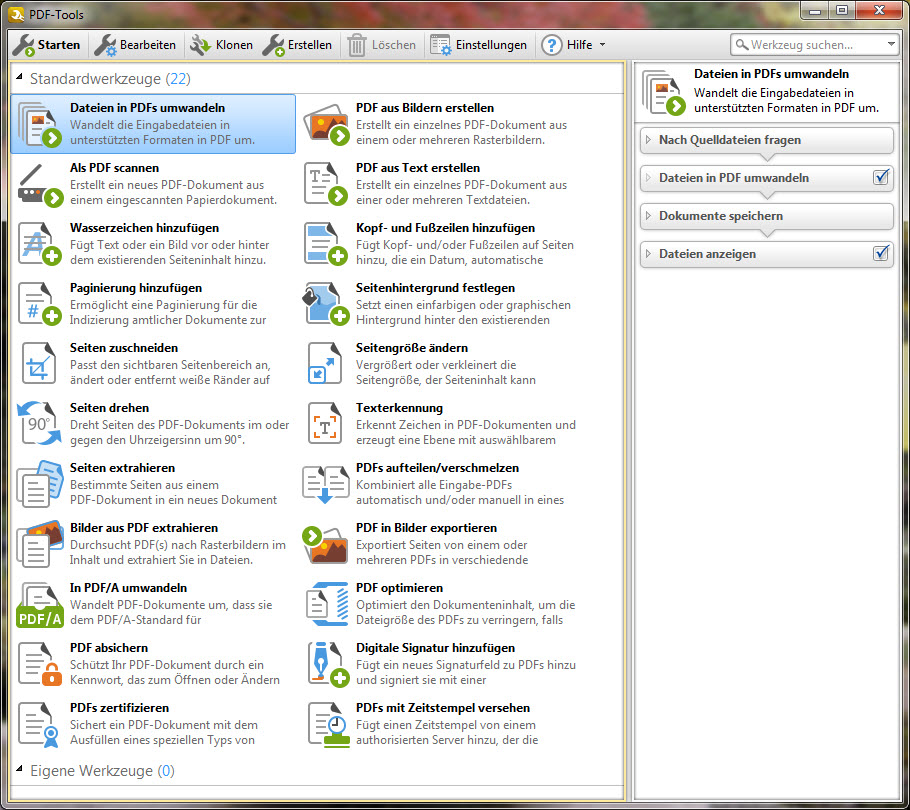Click into the Werkzeug suchen field
Screen dimensions: 910x810
click(815, 45)
